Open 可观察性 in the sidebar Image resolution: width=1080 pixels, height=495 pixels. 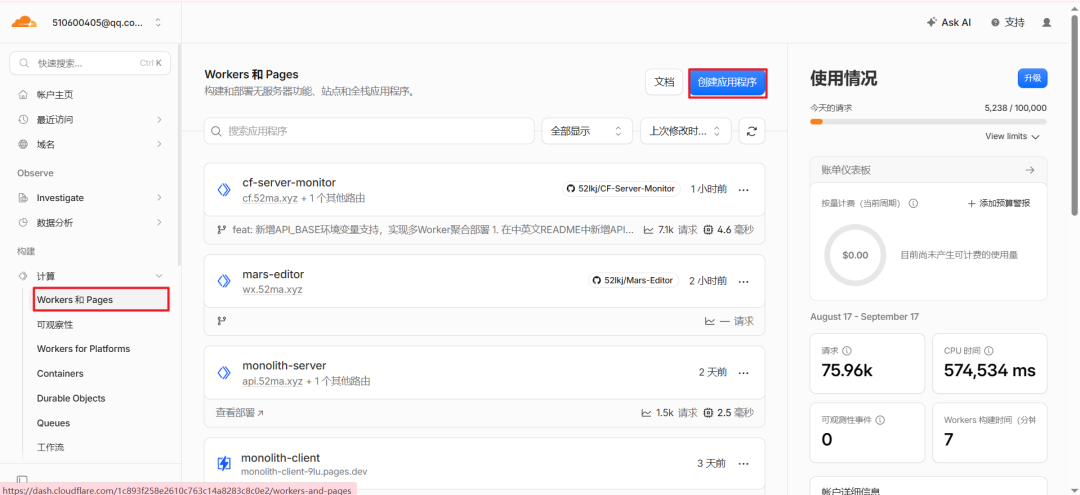(x=55, y=324)
